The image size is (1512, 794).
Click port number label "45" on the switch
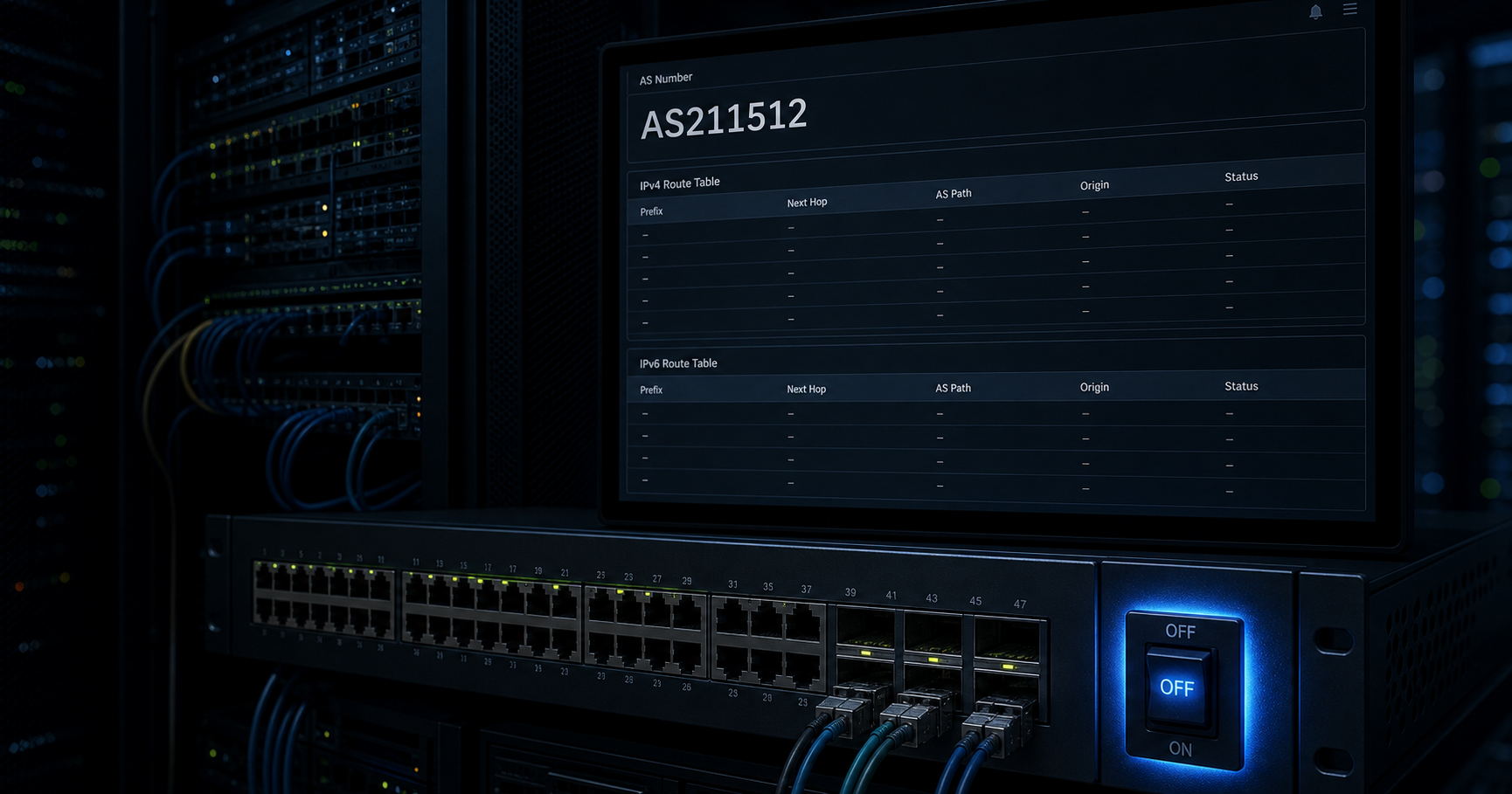pyautogui.click(x=975, y=601)
